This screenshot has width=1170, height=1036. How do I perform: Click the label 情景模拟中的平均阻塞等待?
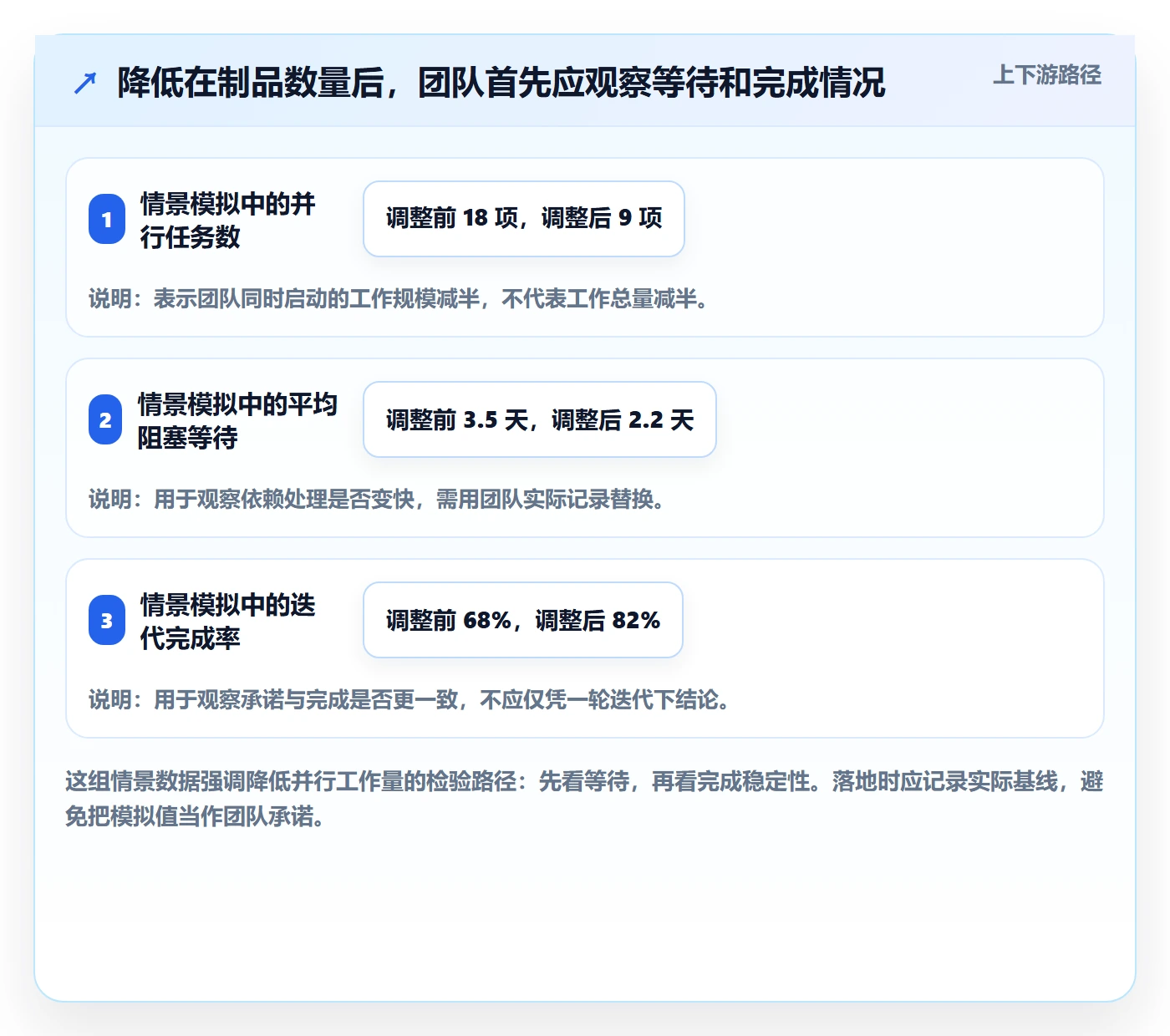click(237, 420)
